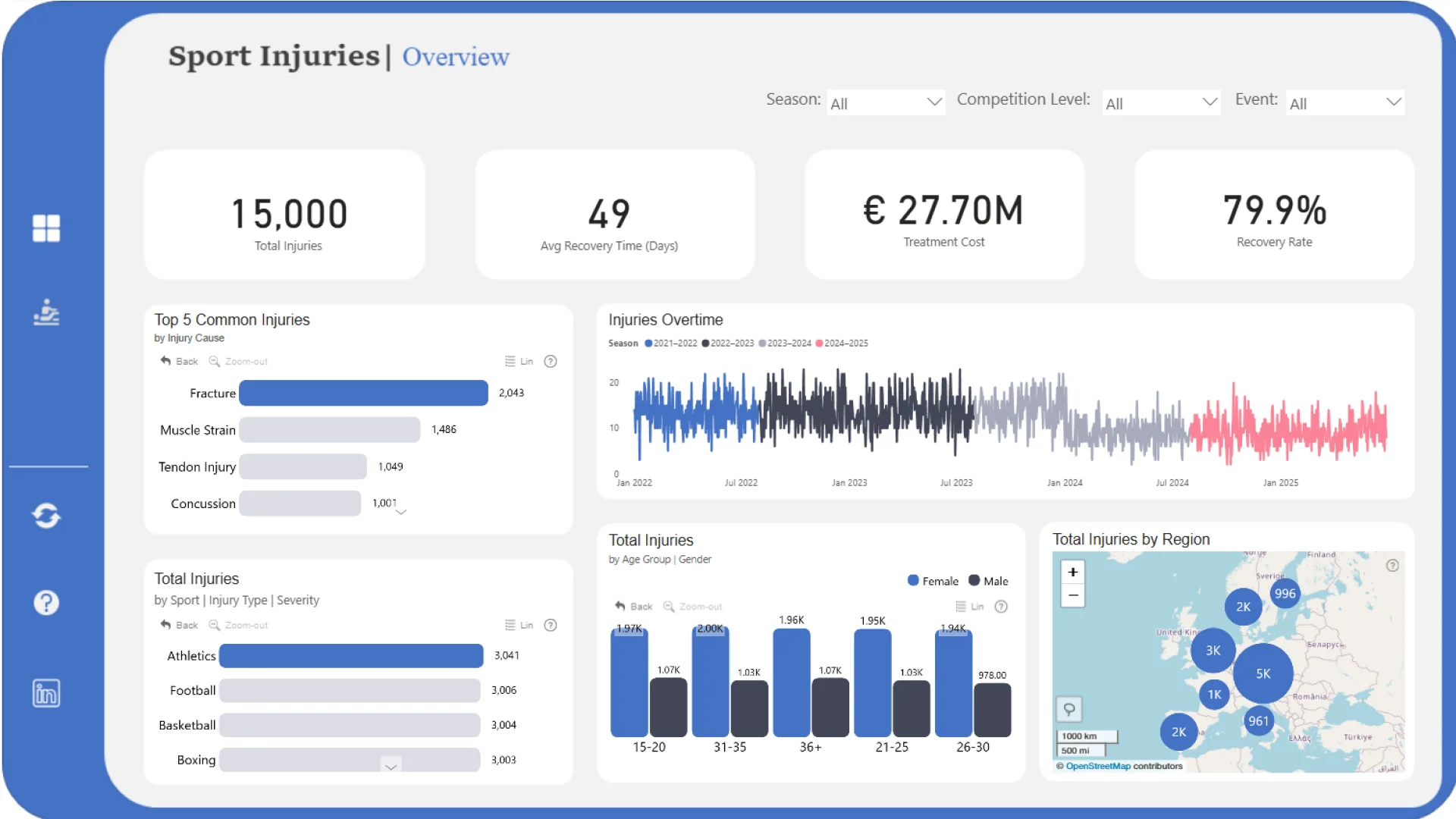The image size is (1456, 819).
Task: Click the Female 15-20 bar labeled 1.97K
Action: [x=629, y=682]
